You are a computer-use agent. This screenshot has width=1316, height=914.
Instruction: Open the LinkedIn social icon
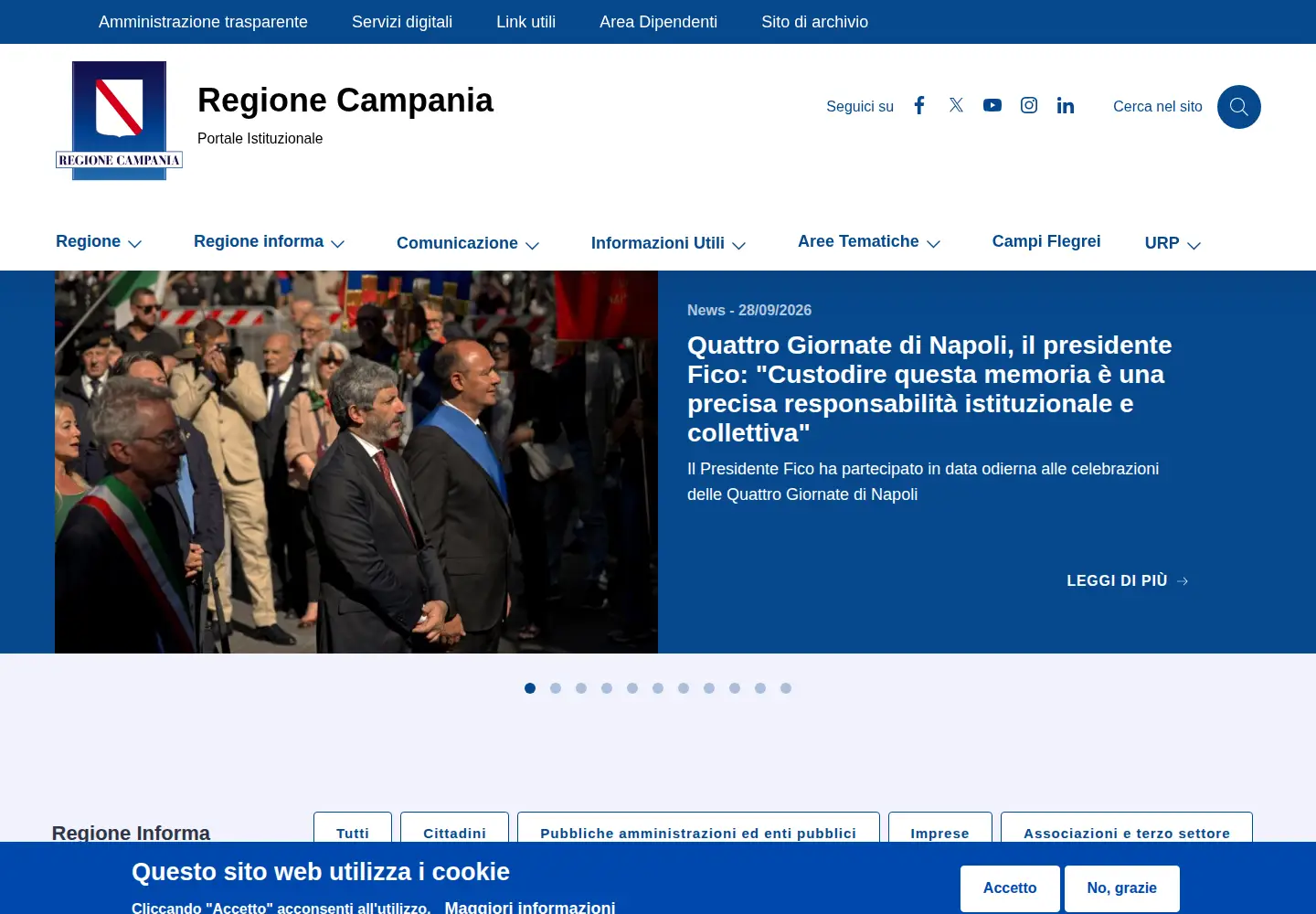[x=1066, y=106]
